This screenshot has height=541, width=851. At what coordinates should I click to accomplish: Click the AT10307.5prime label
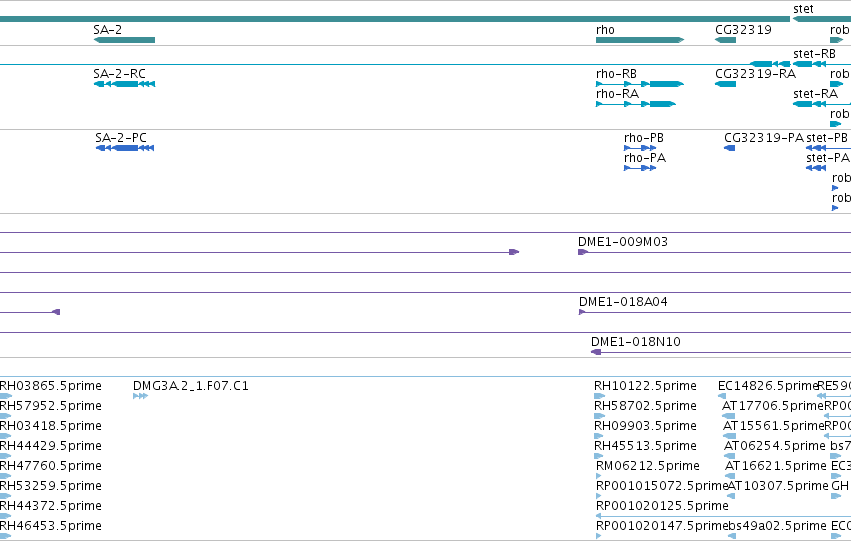point(778,486)
